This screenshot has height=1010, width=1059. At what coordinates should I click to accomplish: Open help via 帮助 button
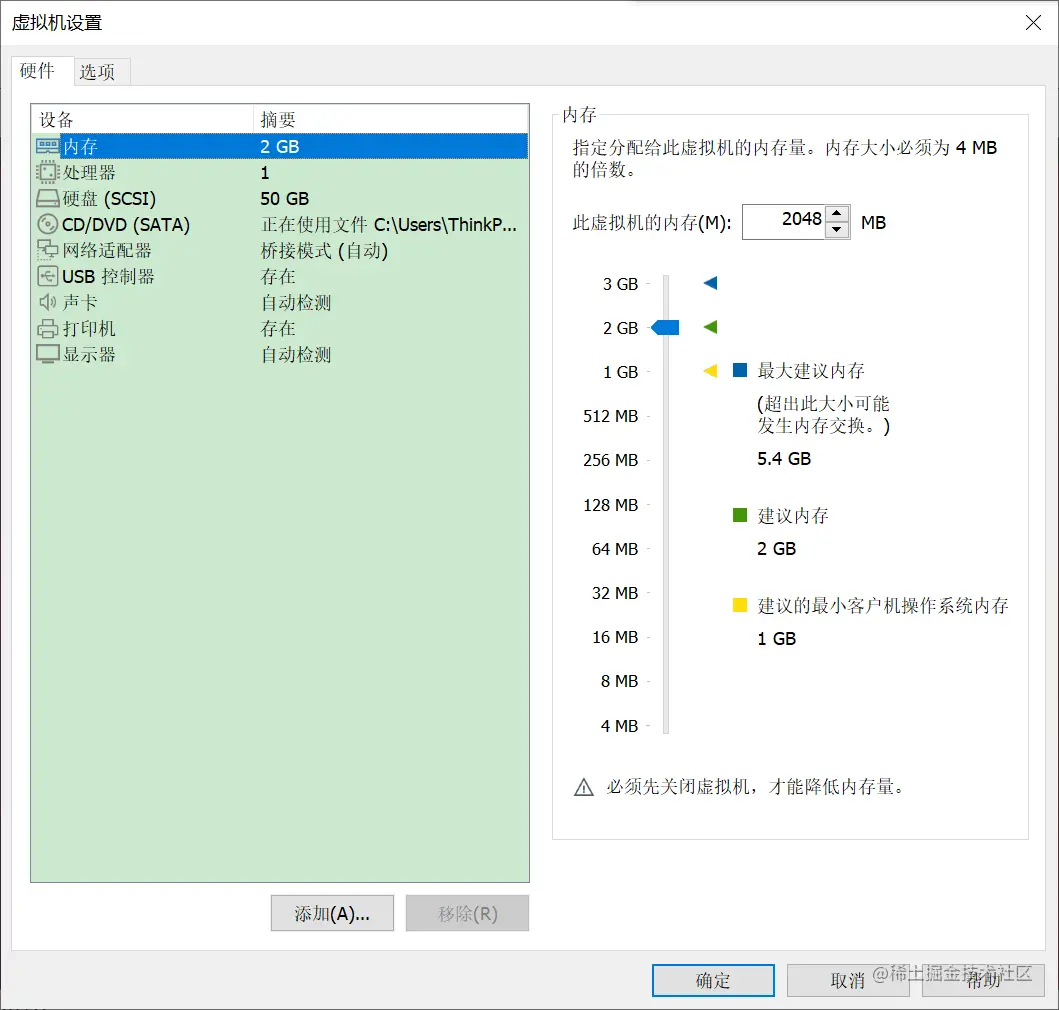pos(983,980)
